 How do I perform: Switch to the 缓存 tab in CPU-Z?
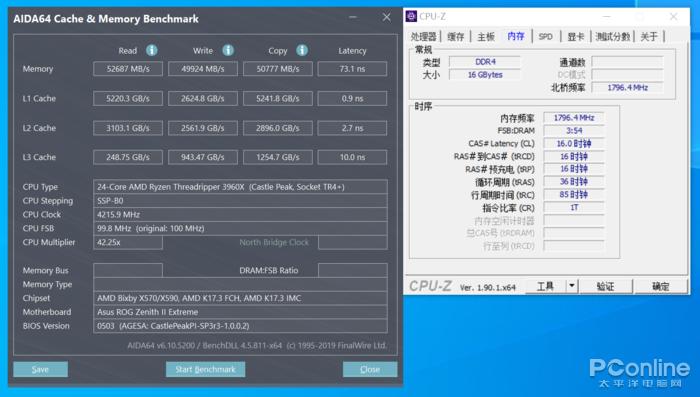(456, 37)
